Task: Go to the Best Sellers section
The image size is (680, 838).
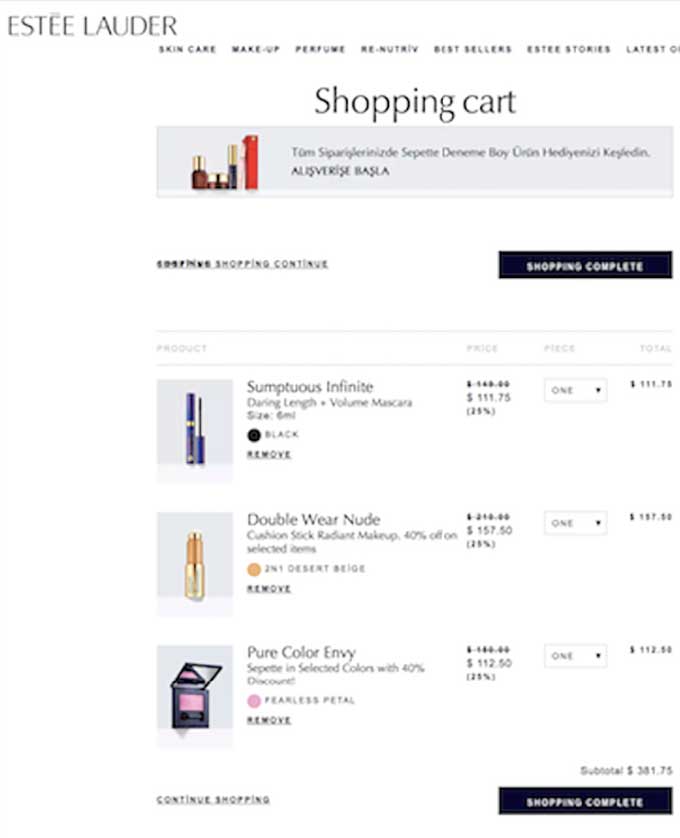Action: pyautogui.click(x=473, y=49)
